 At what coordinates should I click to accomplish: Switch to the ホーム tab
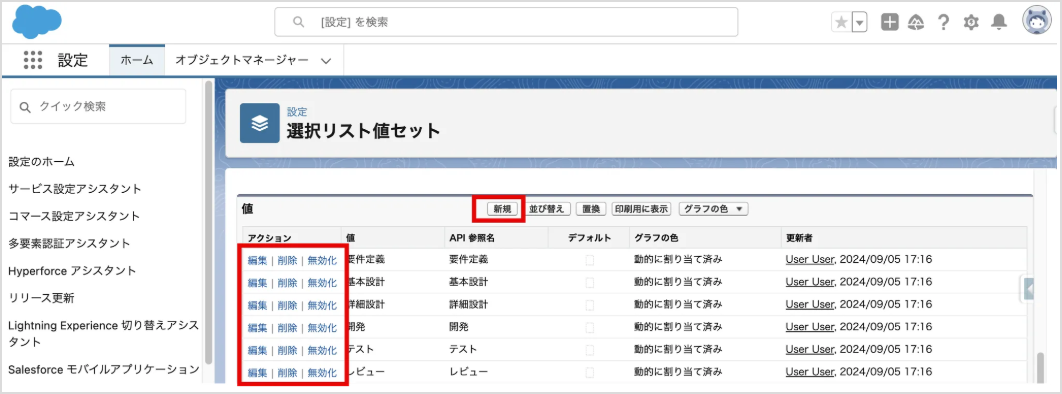137,60
